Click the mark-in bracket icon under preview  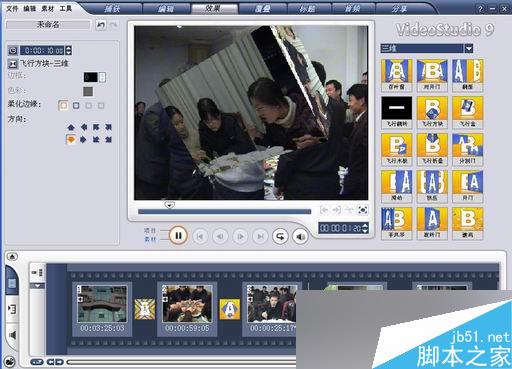click(x=324, y=210)
